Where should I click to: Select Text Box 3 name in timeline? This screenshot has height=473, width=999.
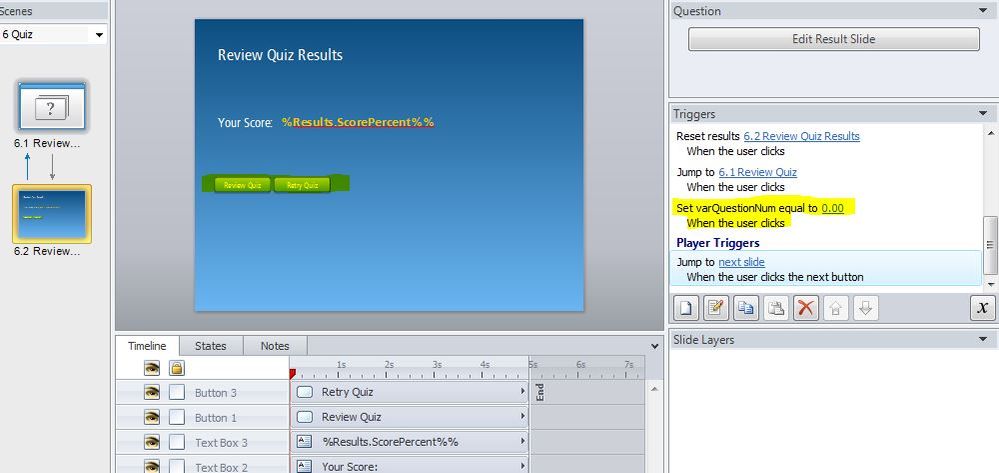click(x=221, y=442)
